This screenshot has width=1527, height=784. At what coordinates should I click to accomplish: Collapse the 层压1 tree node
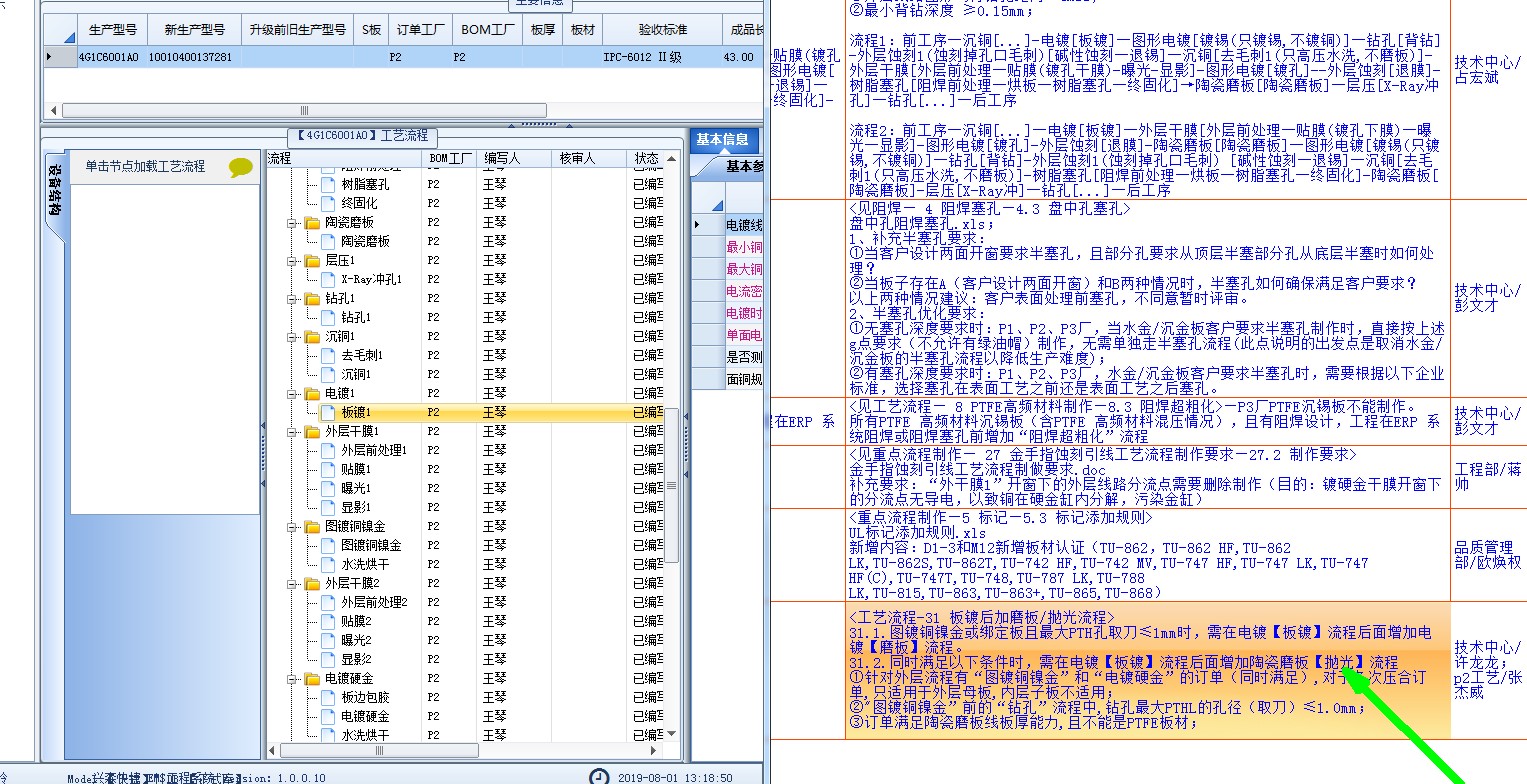(292, 260)
